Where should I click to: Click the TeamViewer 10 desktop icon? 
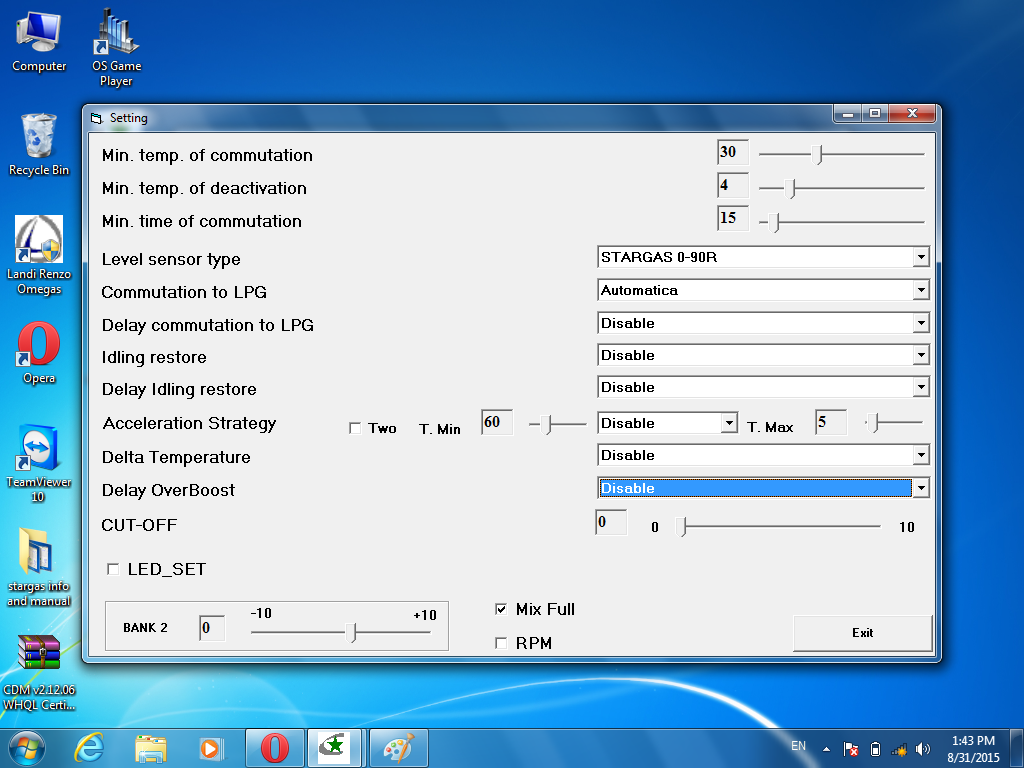(39, 448)
